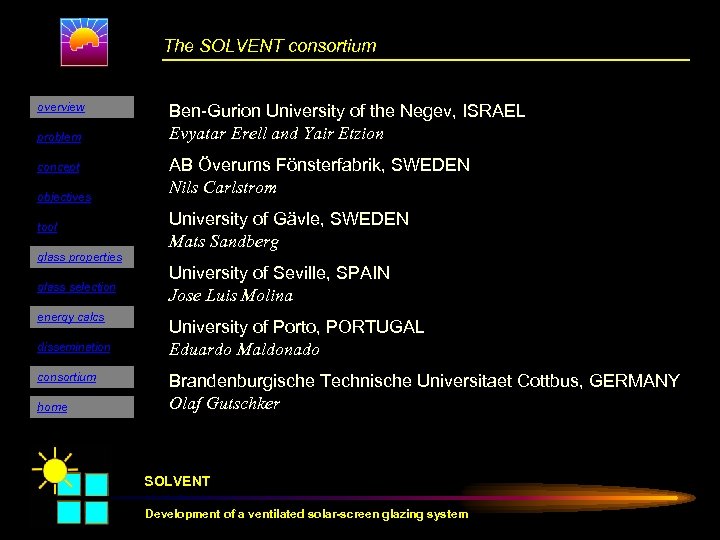This screenshot has height=540, width=720.
Task: Click 'University of Seville, SPAIN' text
Action: click(279, 273)
